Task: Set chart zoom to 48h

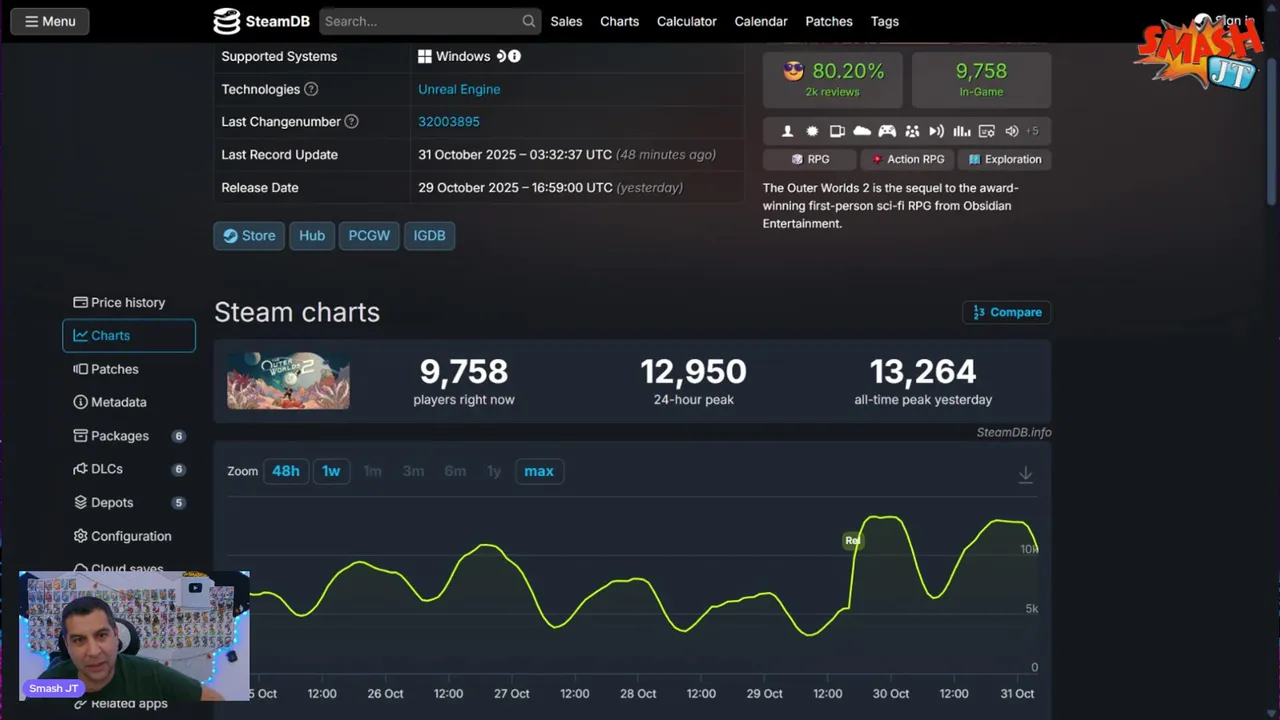Action: [286, 471]
